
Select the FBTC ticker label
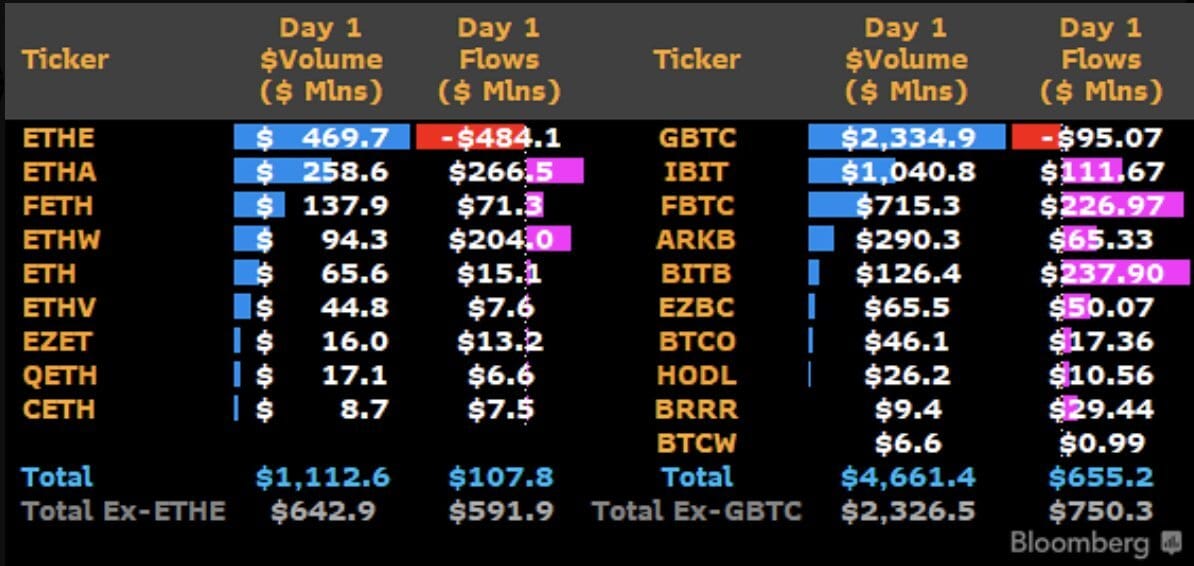click(698, 206)
